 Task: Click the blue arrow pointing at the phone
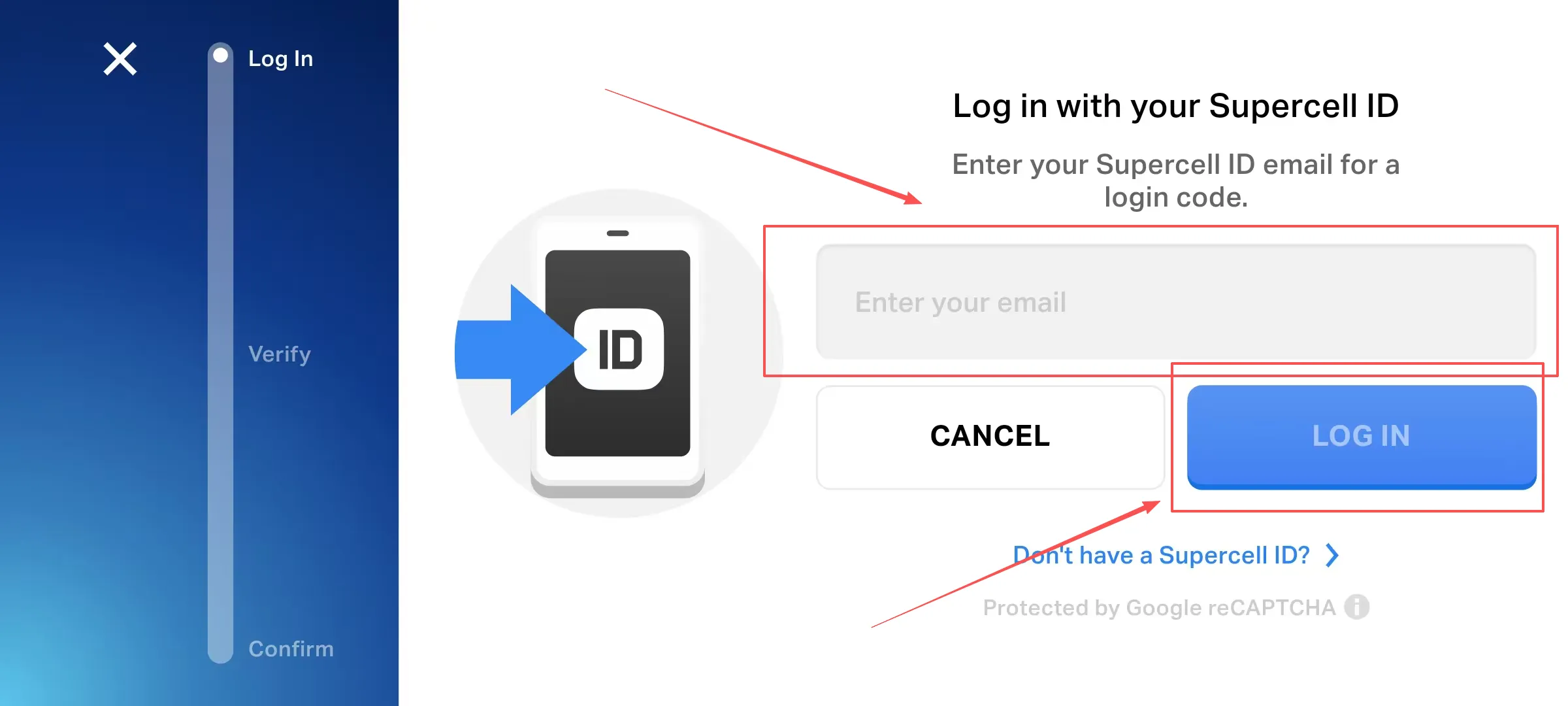tap(516, 350)
